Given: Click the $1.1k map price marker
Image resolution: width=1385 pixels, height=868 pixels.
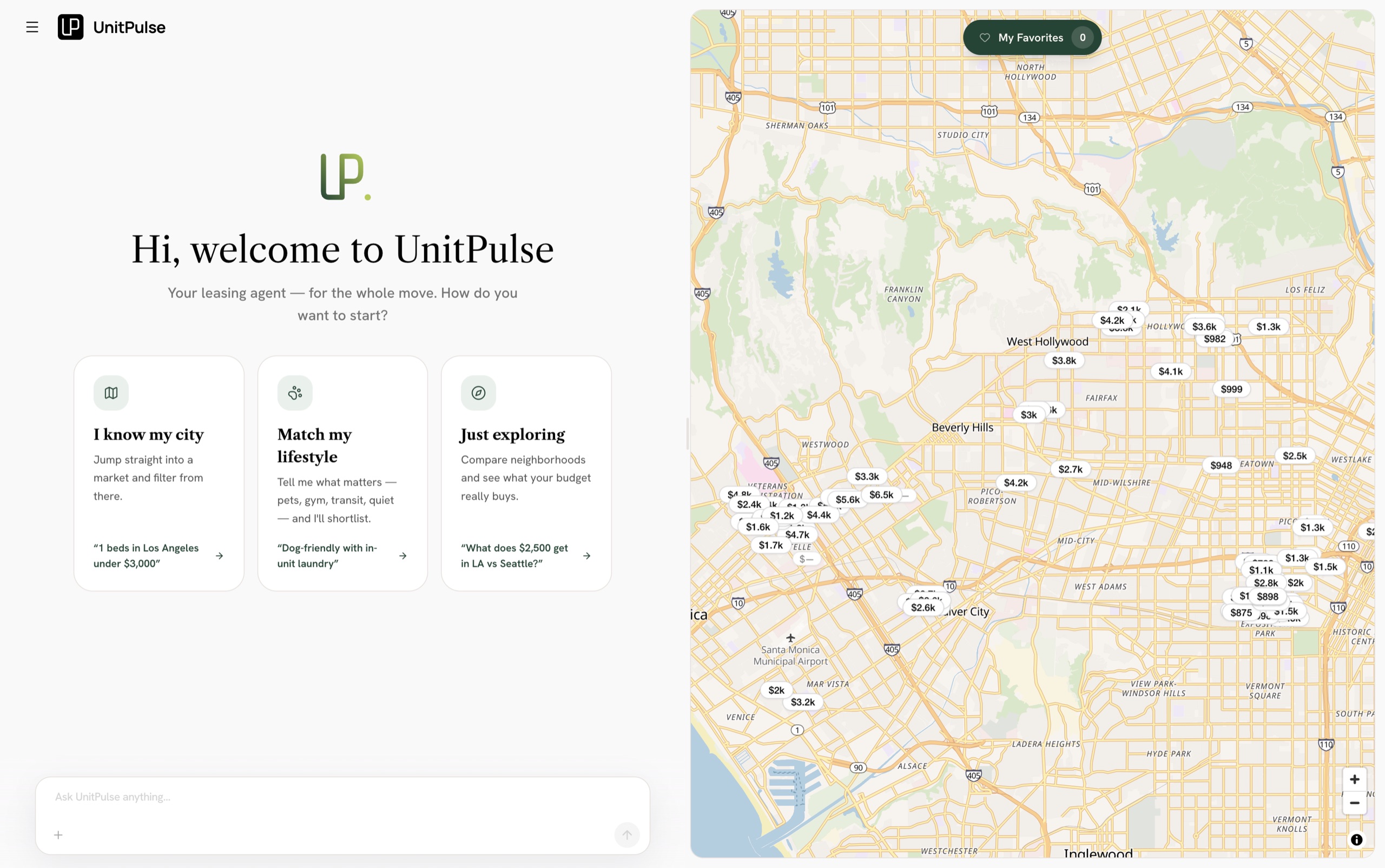Looking at the screenshot, I should (1261, 571).
